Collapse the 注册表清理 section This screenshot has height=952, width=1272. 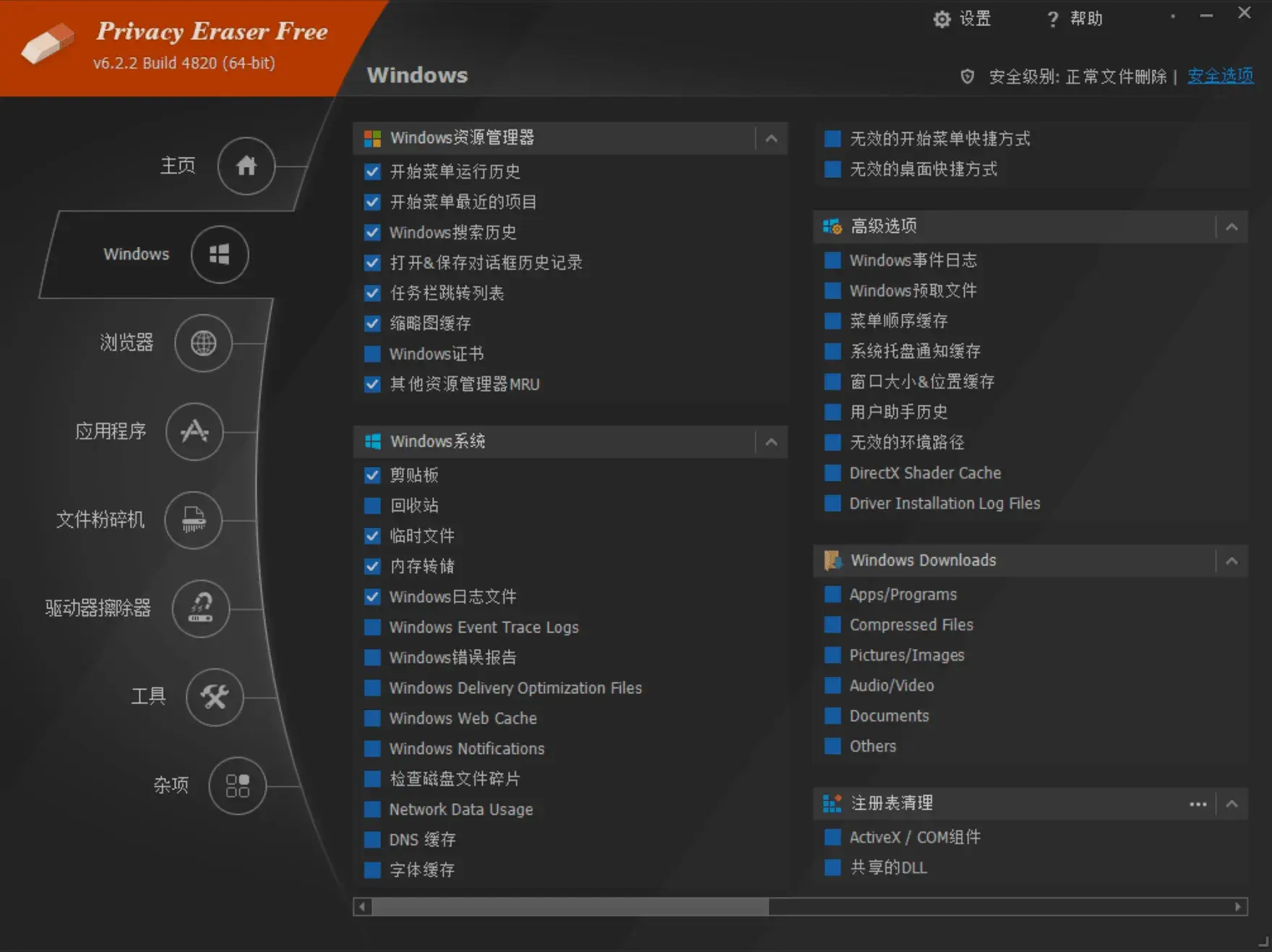pyautogui.click(x=1232, y=804)
